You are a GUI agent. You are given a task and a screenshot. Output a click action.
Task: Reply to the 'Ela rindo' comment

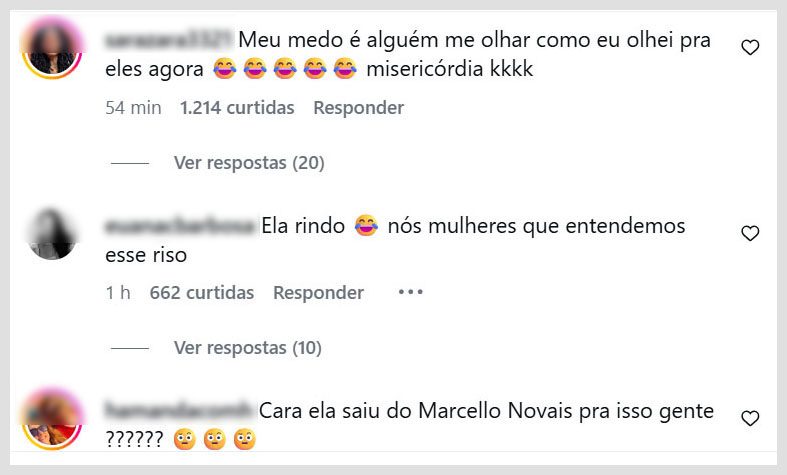(x=318, y=293)
